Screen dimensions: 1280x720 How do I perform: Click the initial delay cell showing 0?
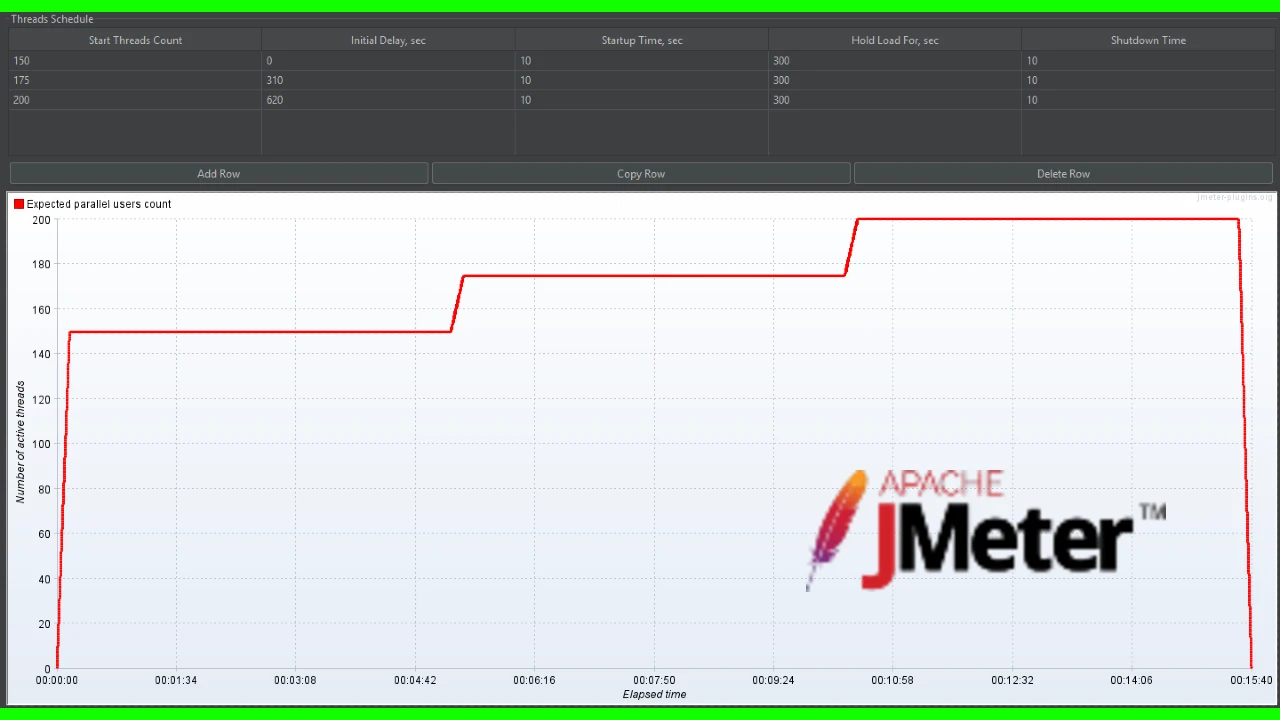(388, 60)
